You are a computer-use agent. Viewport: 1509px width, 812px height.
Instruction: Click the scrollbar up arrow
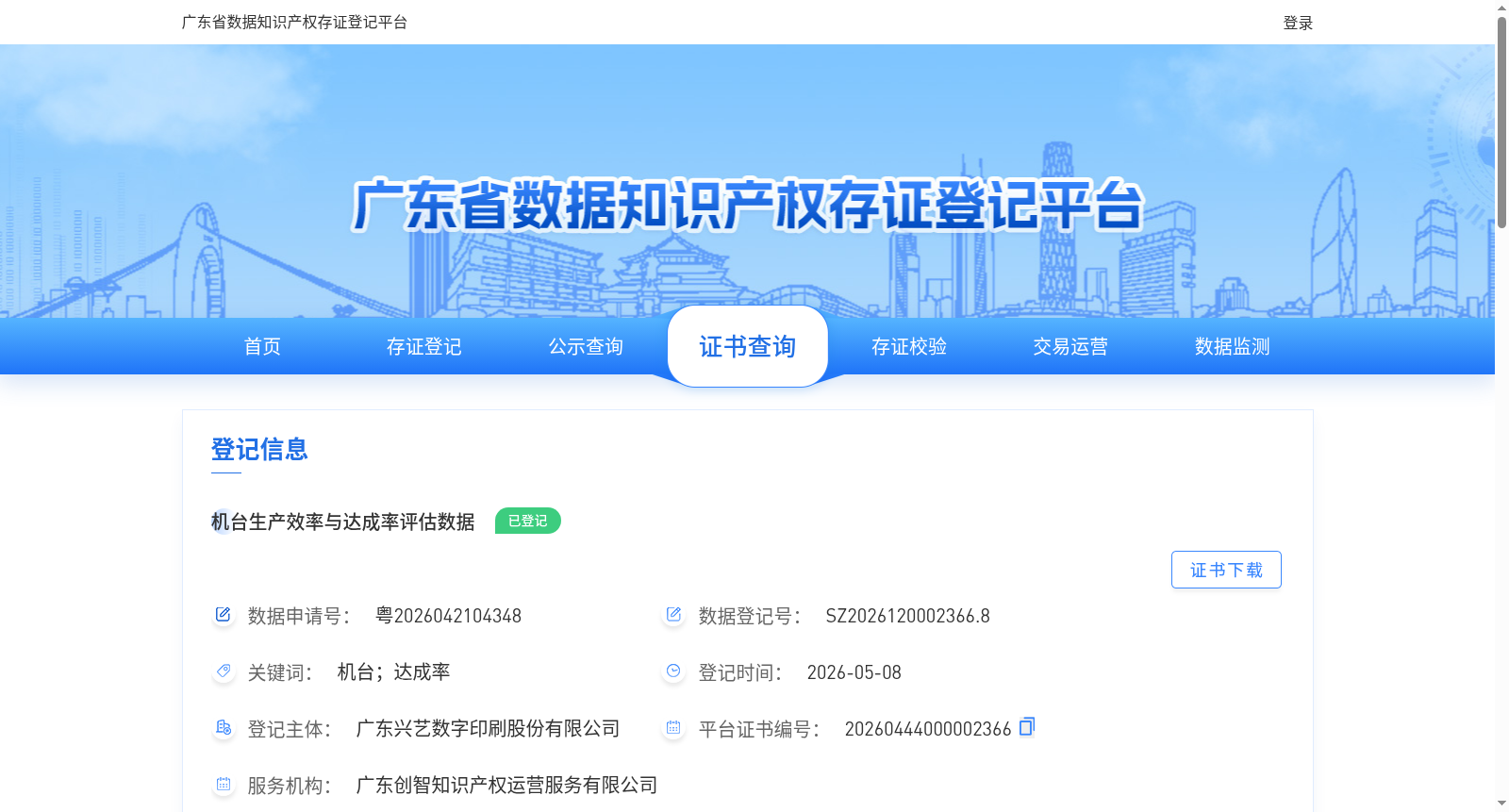1501,8
